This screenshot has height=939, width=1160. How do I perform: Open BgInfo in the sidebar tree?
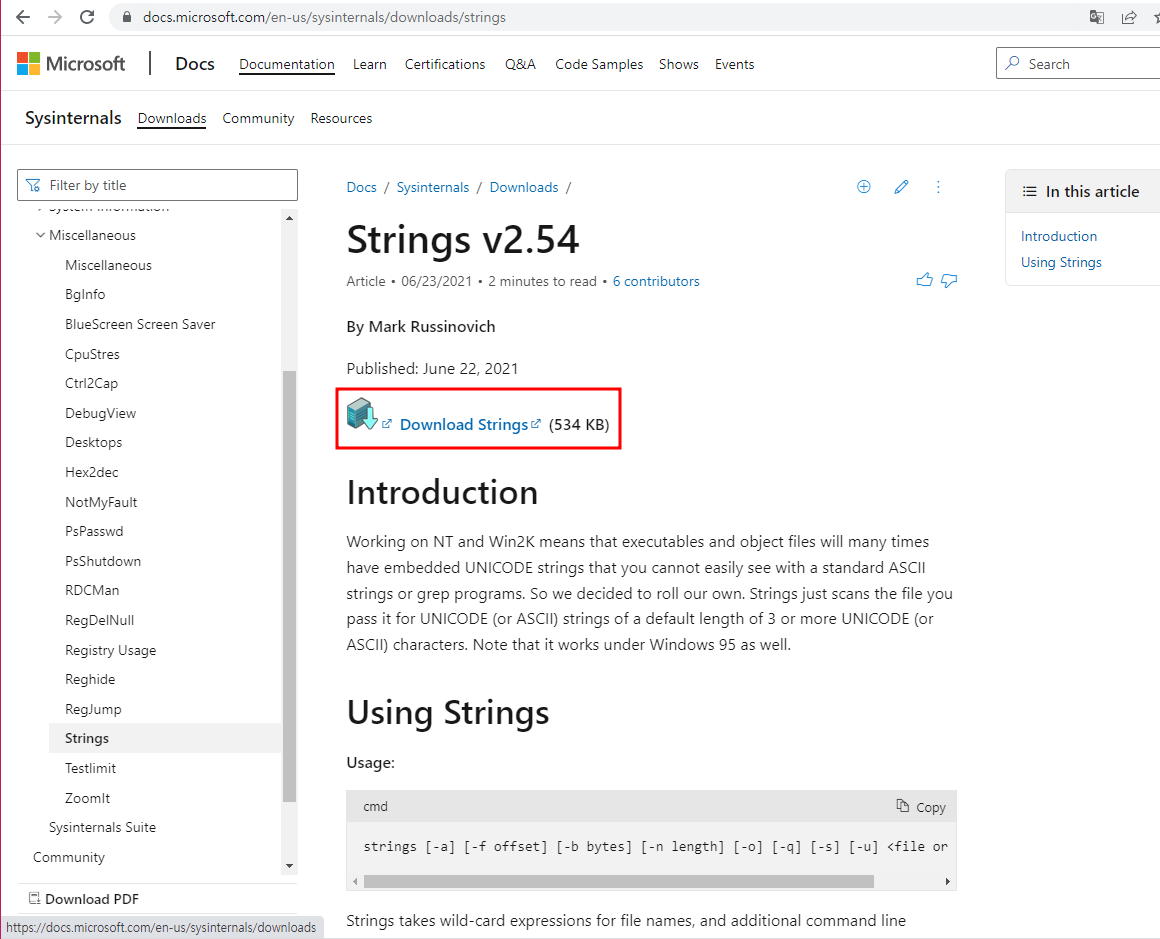[x=85, y=295]
